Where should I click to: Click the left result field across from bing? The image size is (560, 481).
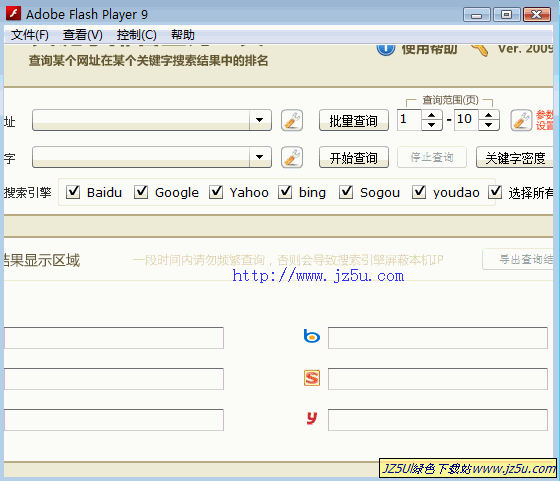(114, 338)
